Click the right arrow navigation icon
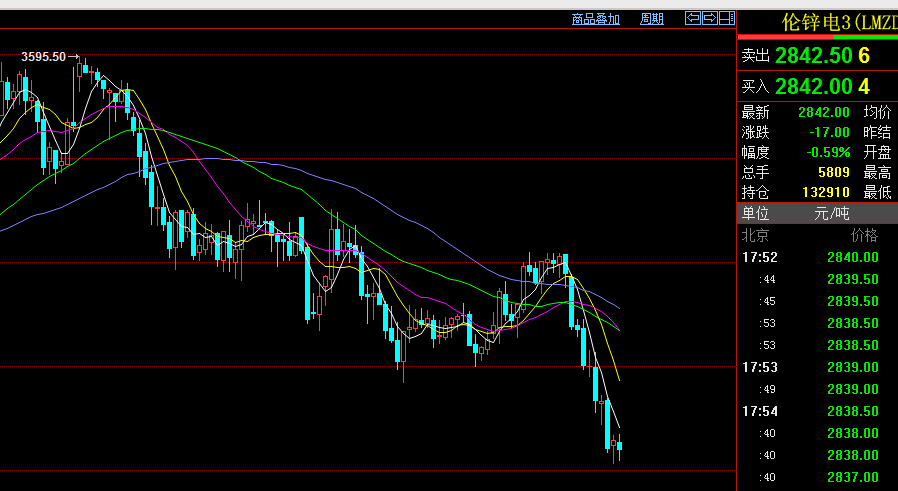Screen dimensions: 898x491 coord(709,18)
